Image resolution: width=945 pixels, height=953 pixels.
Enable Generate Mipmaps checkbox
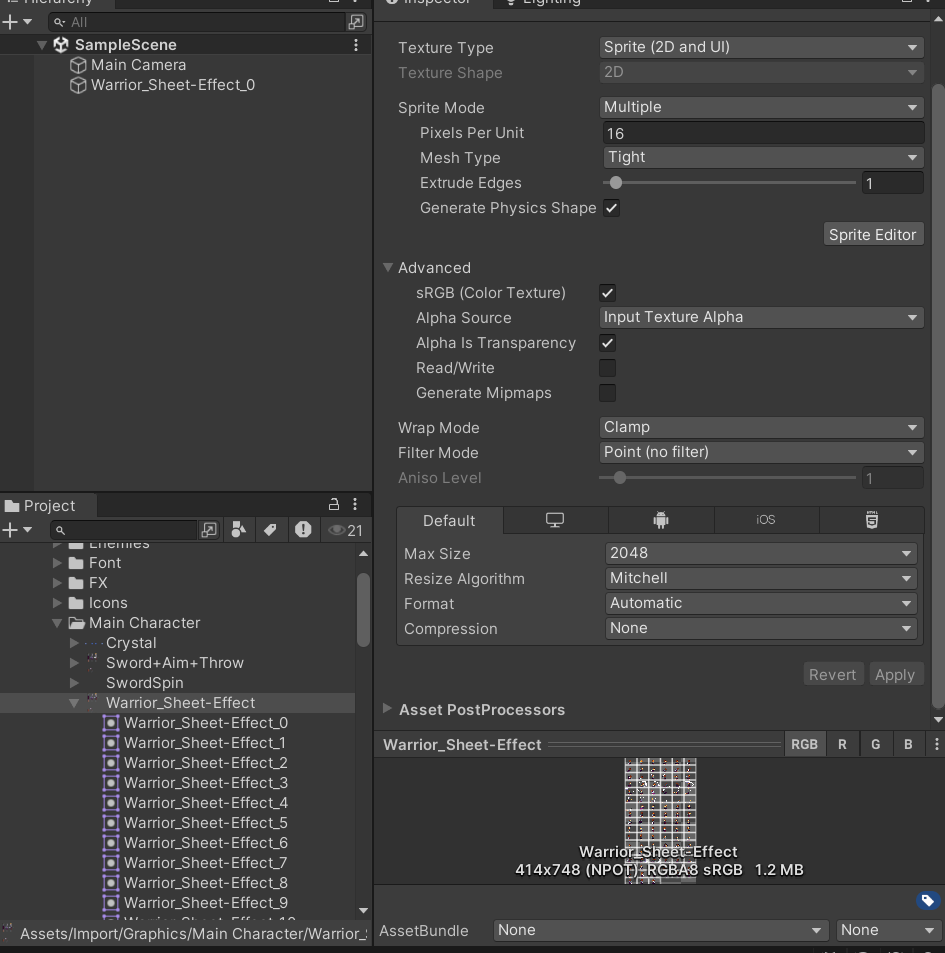click(607, 393)
